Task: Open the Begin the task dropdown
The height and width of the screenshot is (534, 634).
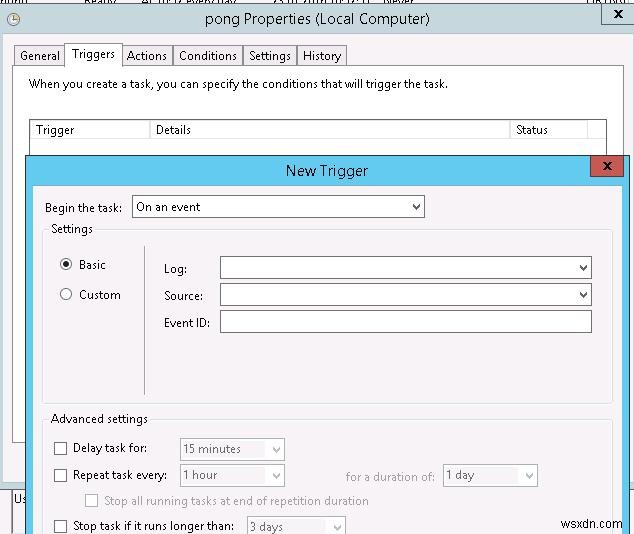Action: click(x=278, y=207)
